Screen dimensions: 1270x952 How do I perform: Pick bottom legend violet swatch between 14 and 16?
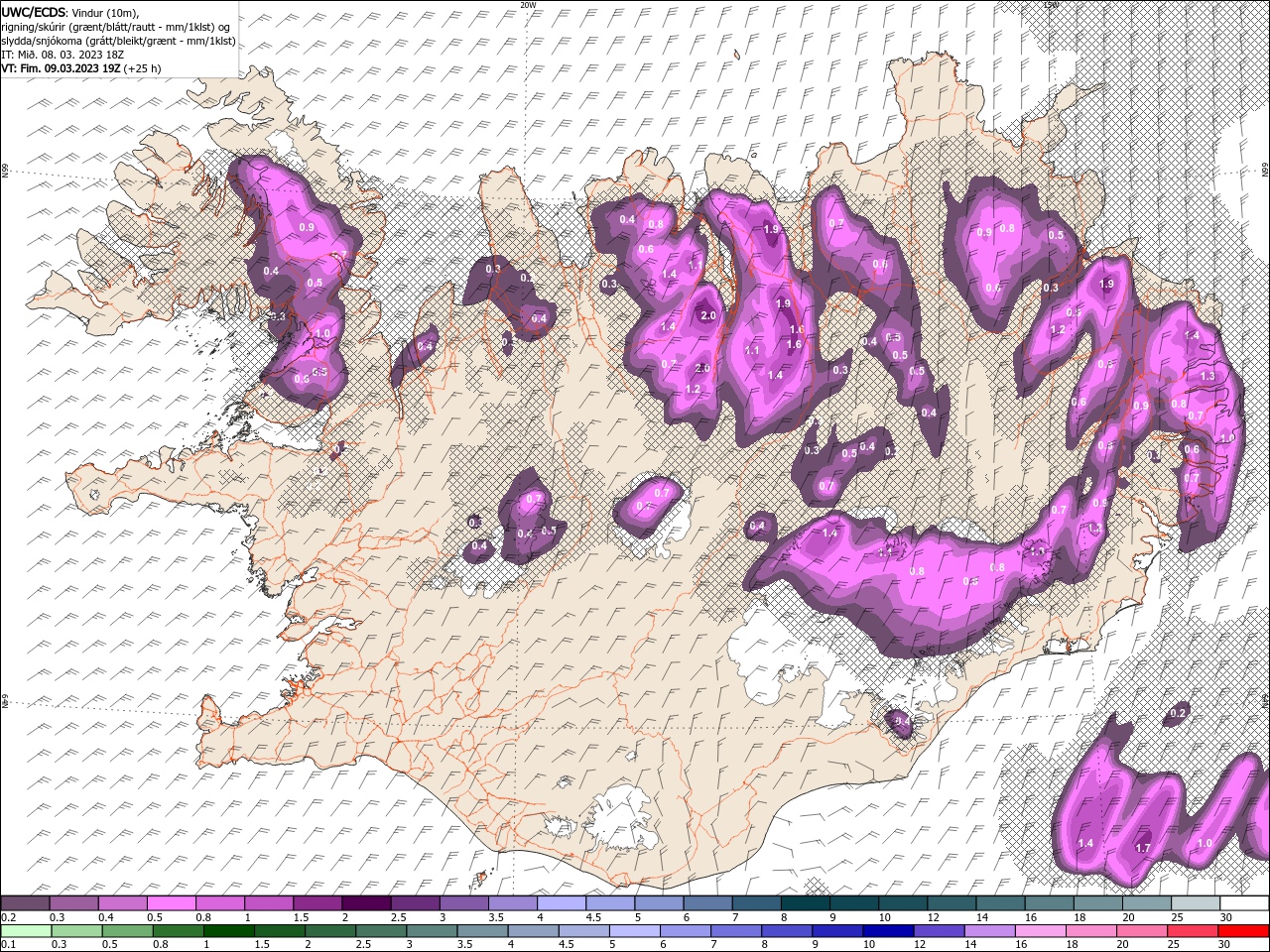click(988, 930)
